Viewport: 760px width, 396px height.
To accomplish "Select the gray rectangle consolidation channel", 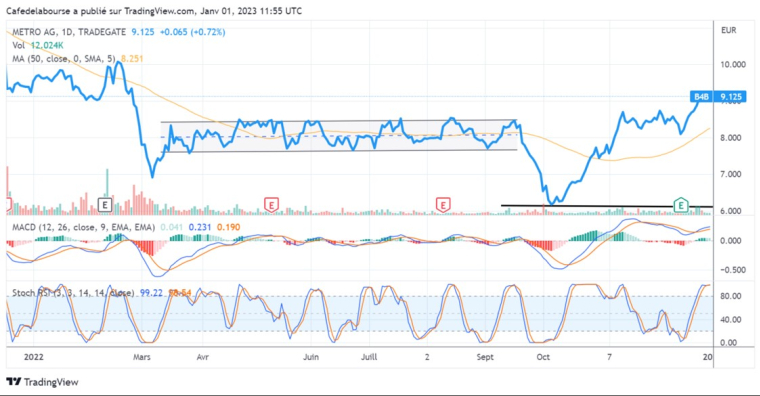I will pyautogui.click(x=339, y=136).
